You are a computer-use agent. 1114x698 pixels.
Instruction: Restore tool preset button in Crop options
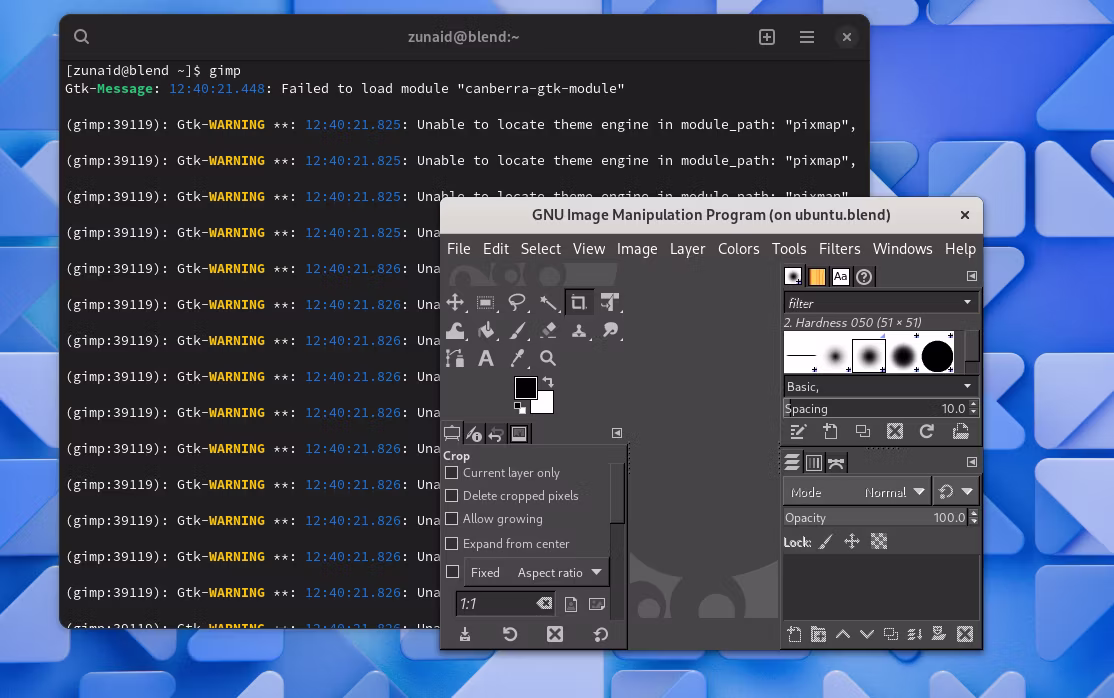coord(510,634)
